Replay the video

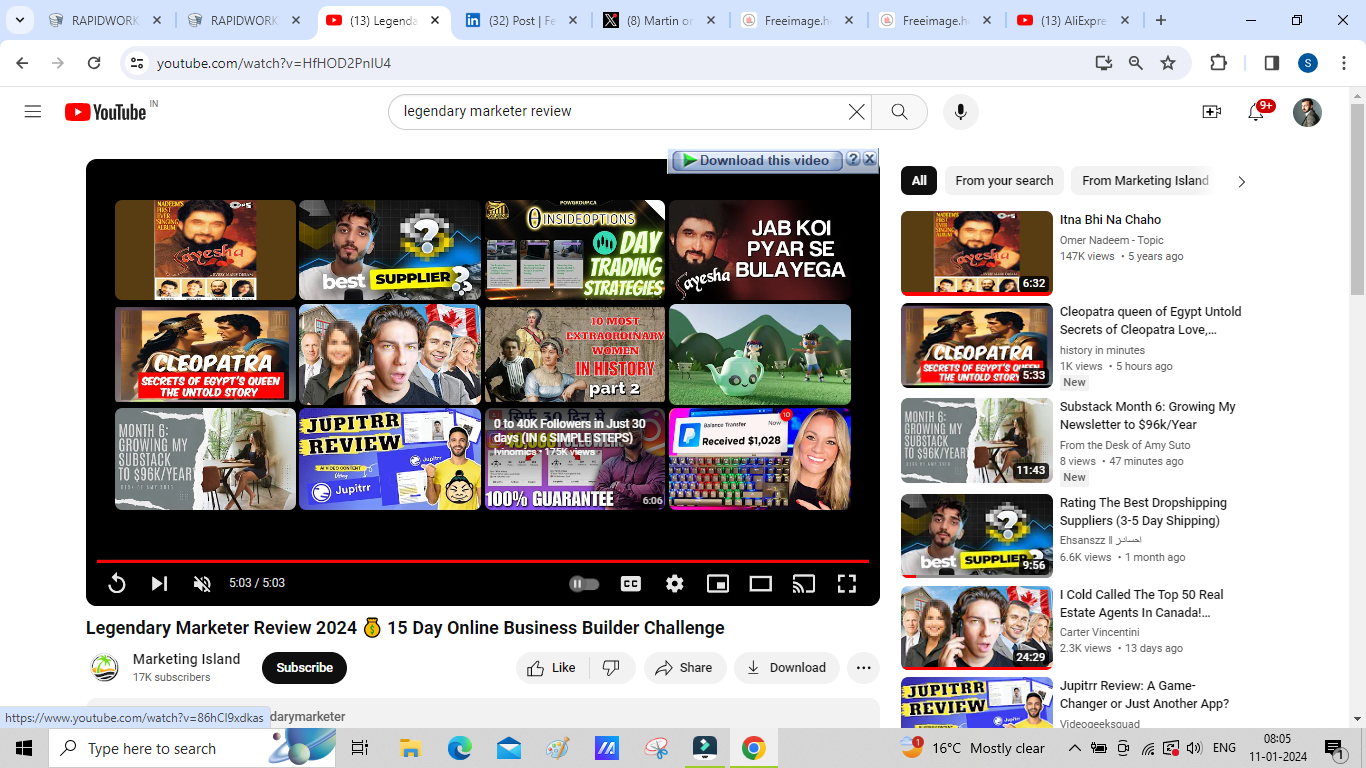pos(116,584)
